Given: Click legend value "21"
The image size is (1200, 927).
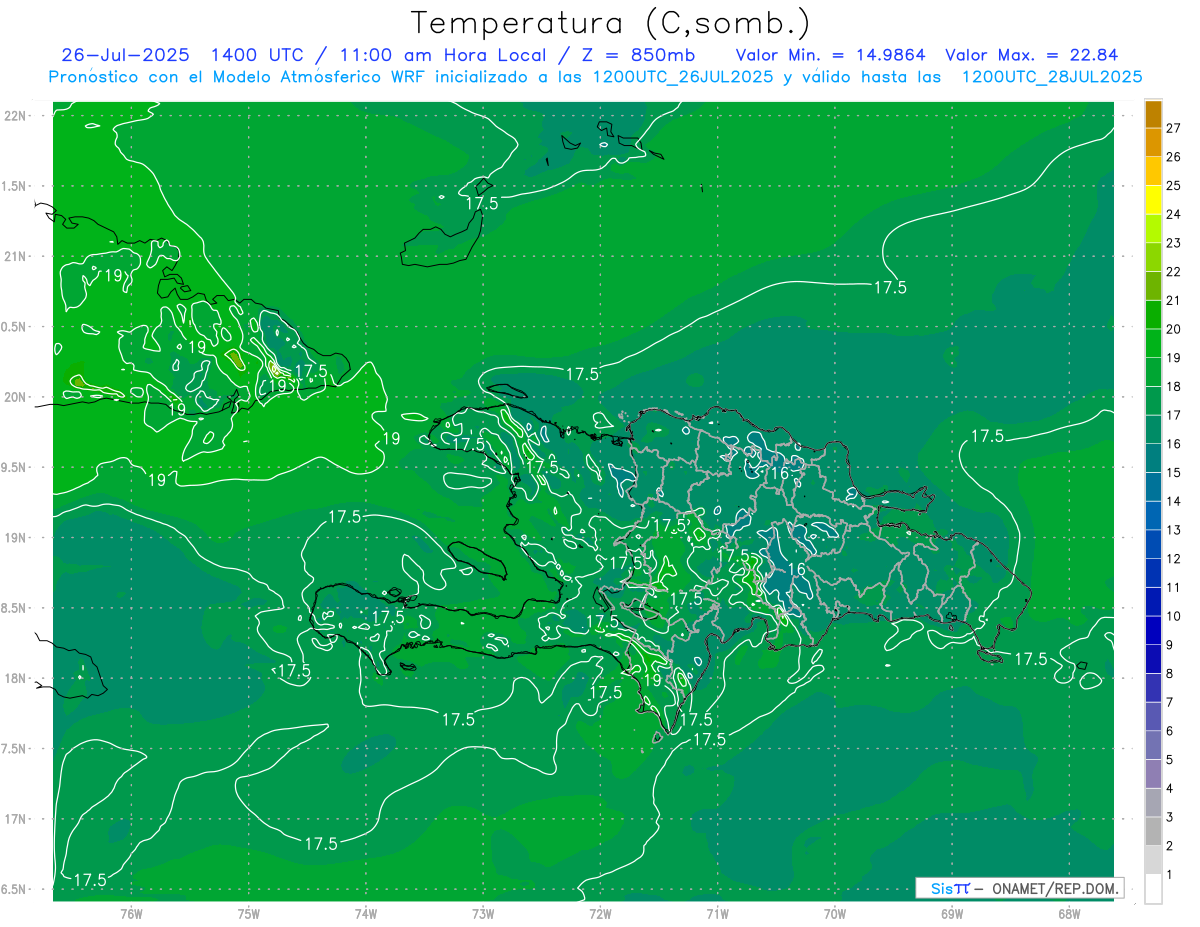Looking at the screenshot, I should click(1174, 300).
